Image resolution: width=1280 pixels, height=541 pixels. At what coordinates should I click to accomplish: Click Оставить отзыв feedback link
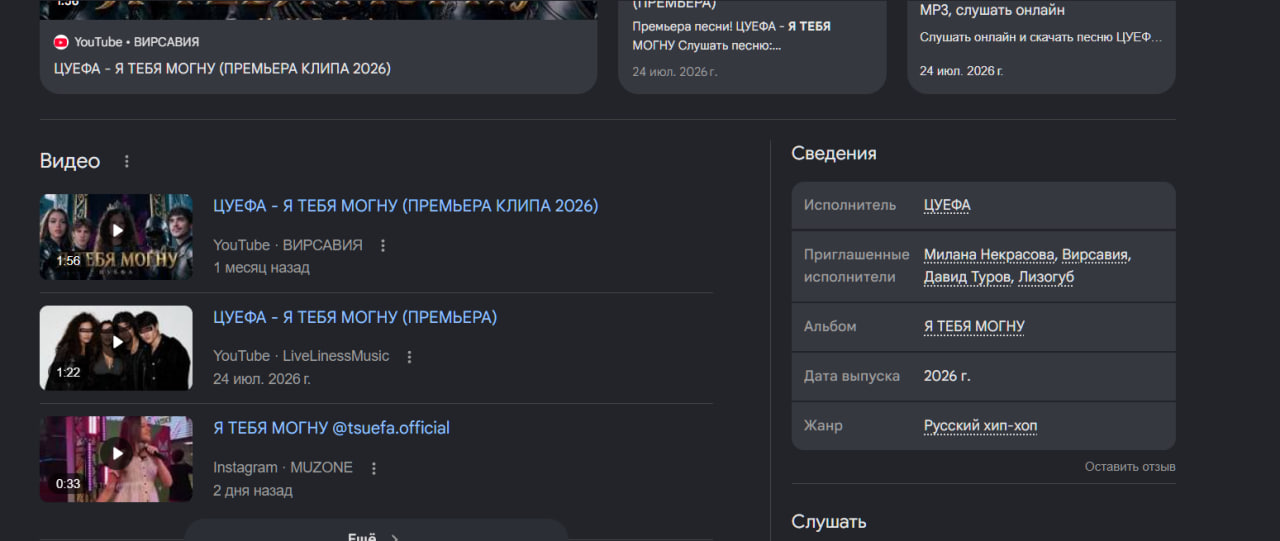point(1130,467)
